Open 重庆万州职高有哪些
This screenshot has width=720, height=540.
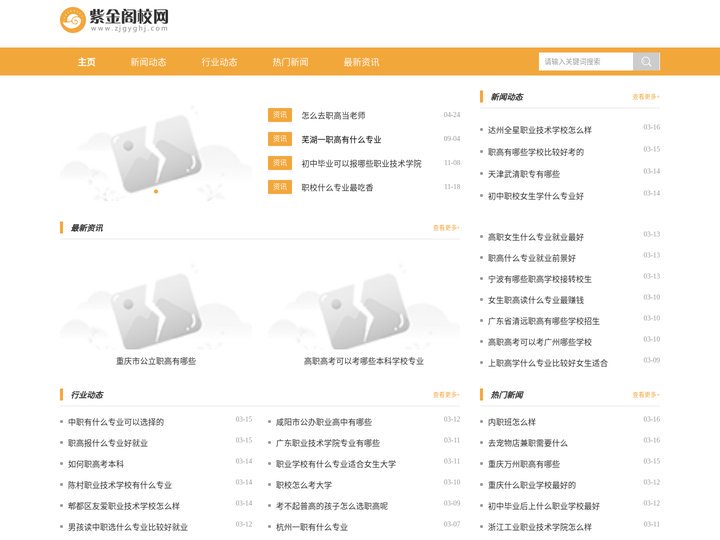523,464
